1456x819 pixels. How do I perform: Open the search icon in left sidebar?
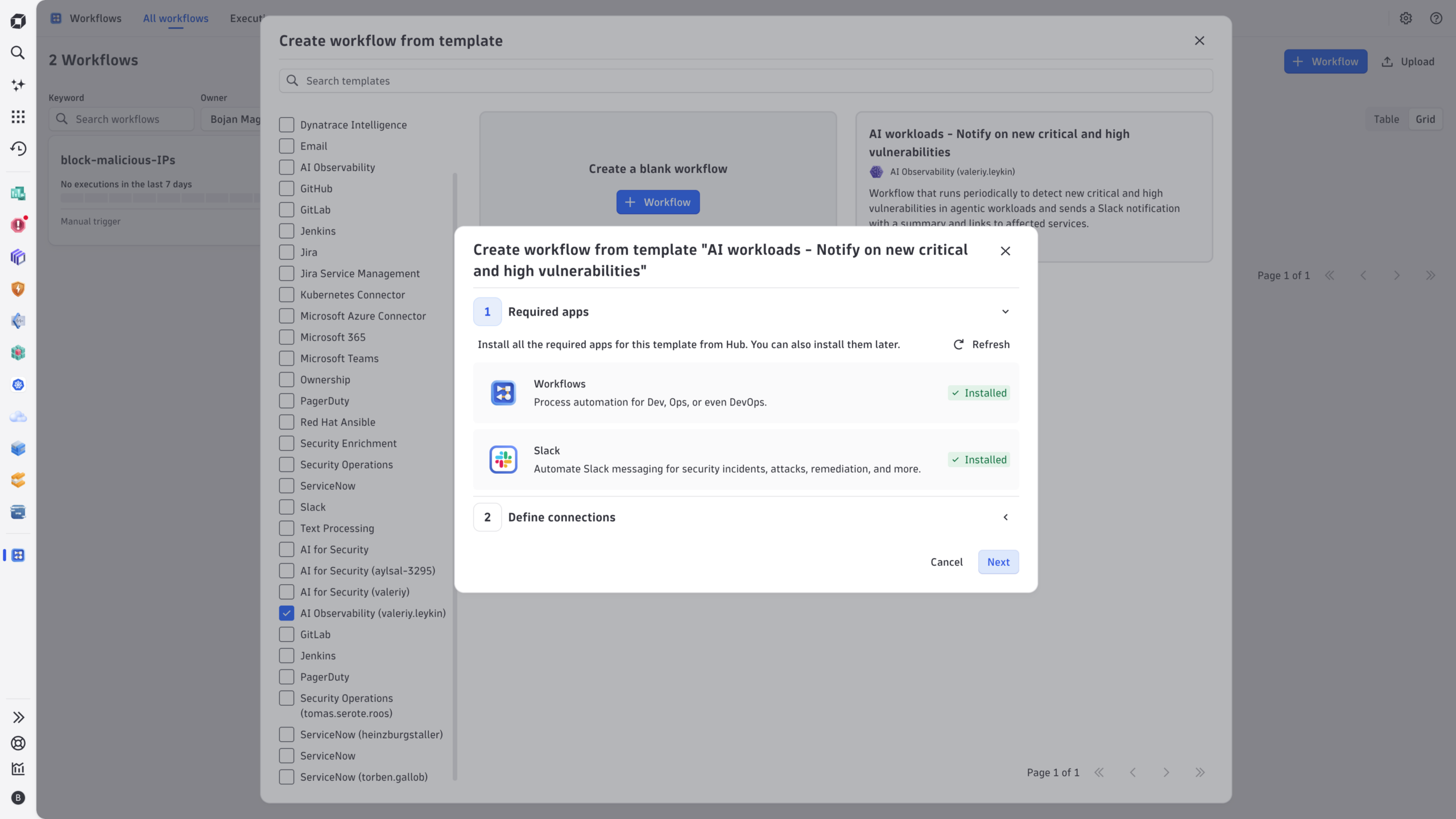(x=18, y=53)
